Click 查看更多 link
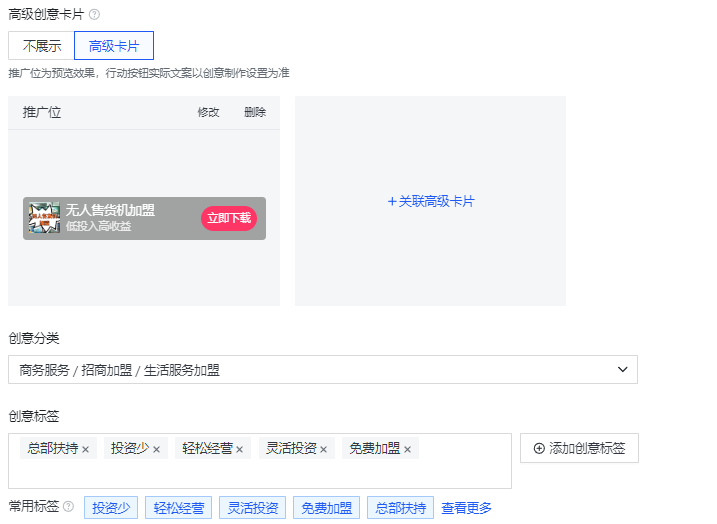Screen dimensions: 717x524 pyautogui.click(x=466, y=508)
